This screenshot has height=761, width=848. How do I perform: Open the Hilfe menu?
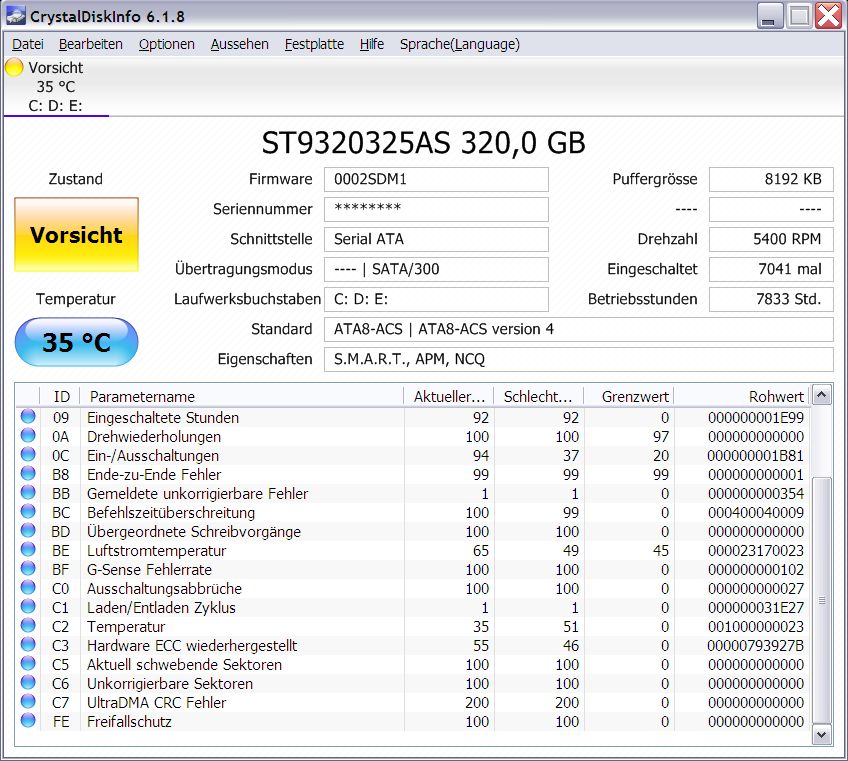click(372, 44)
